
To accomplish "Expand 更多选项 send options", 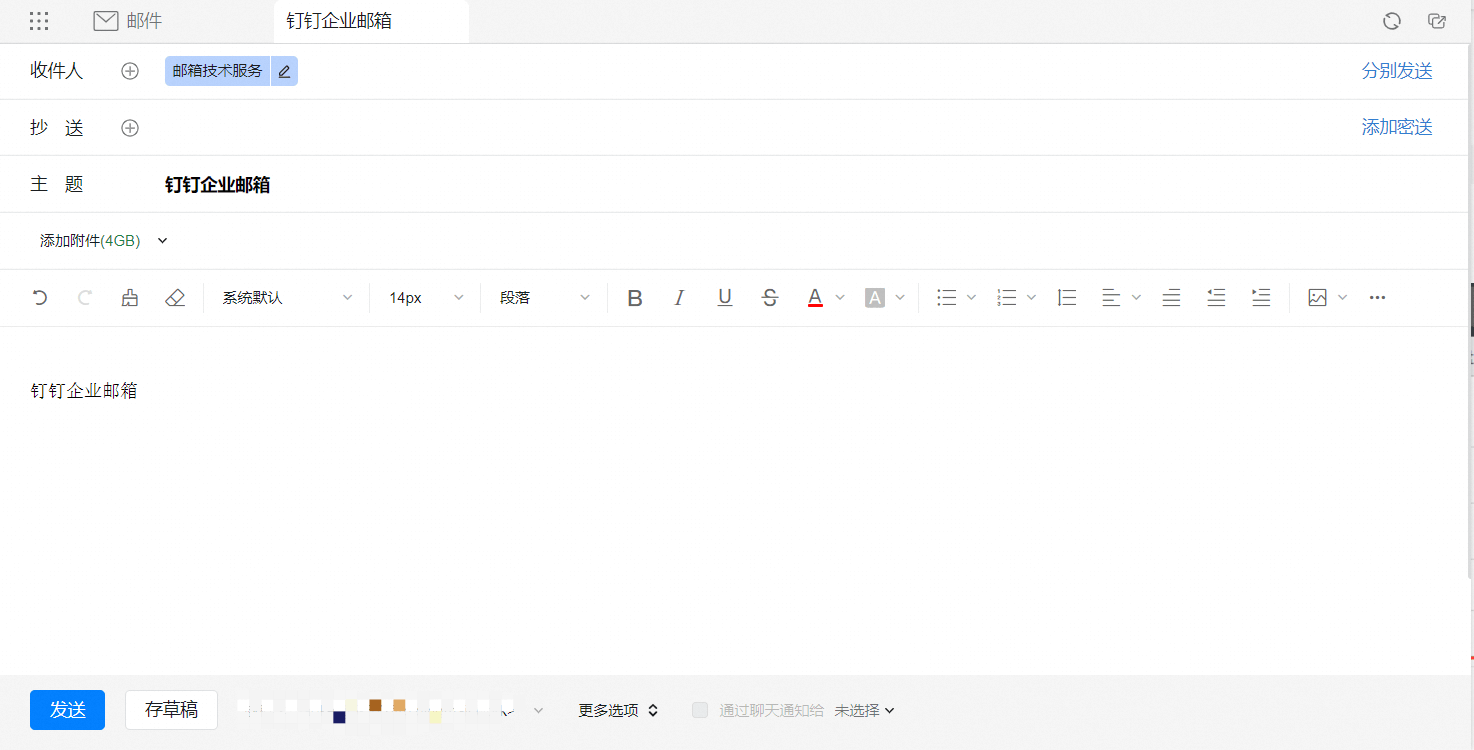I will click(618, 710).
